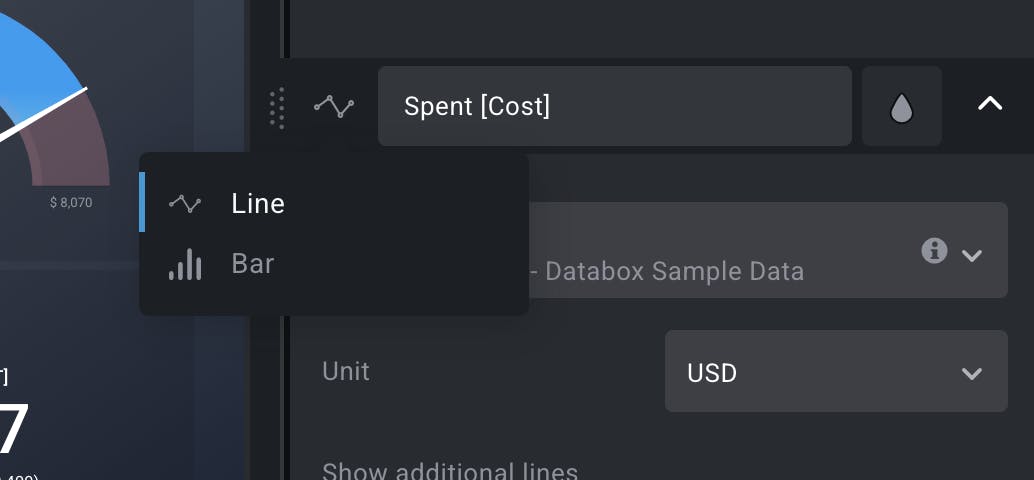Open the chart type icon beside Spent [Cost]
Viewport: 1034px width, 480px height.
coord(334,106)
